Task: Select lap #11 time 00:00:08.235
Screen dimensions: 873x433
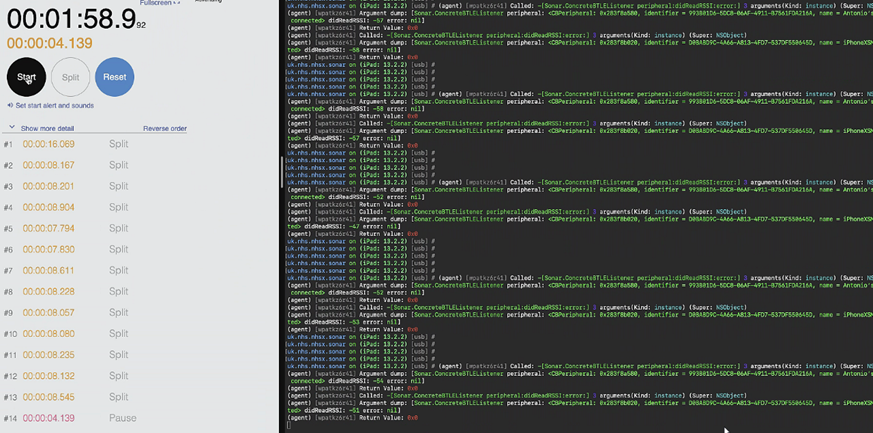Action: click(48, 355)
